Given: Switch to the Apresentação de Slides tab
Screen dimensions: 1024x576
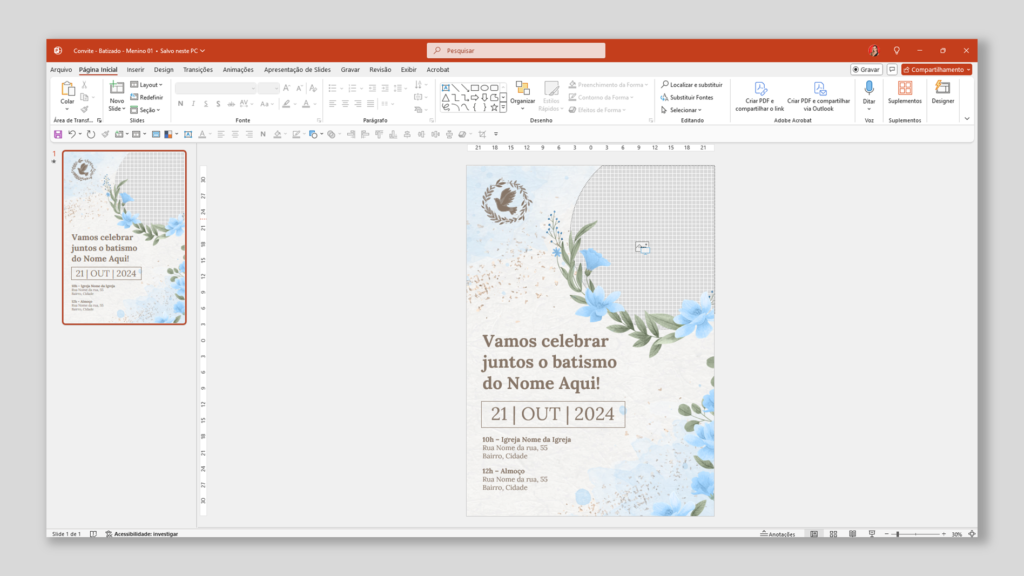Looking at the screenshot, I should coord(297,69).
